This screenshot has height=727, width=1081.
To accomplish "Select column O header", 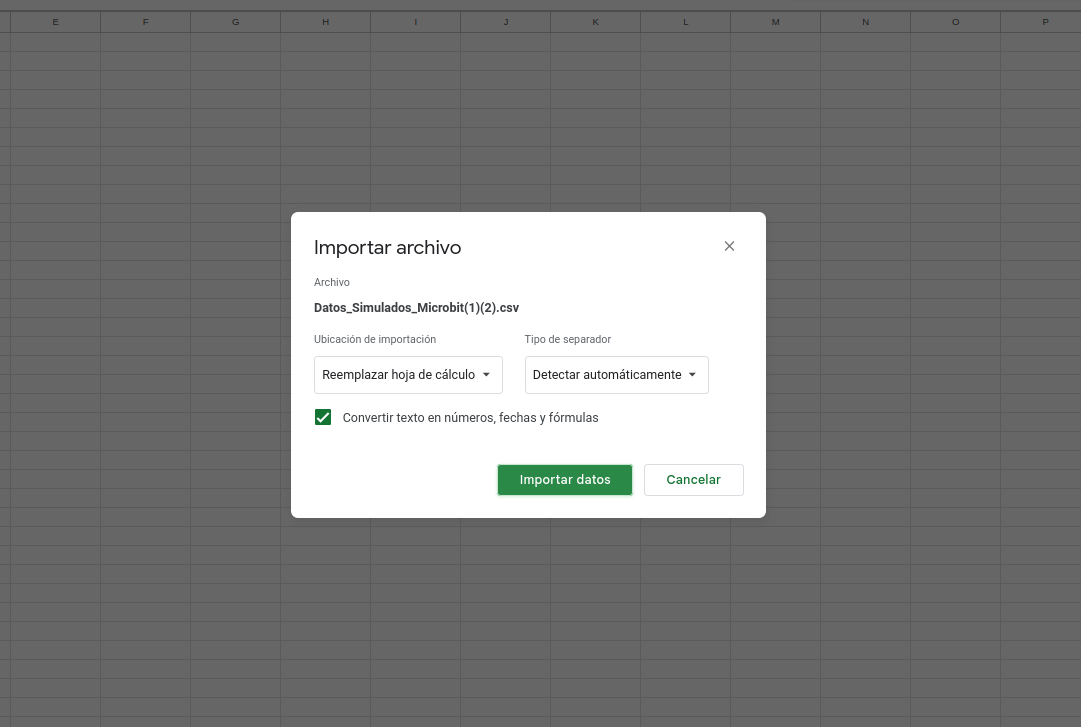I will click(955, 21).
